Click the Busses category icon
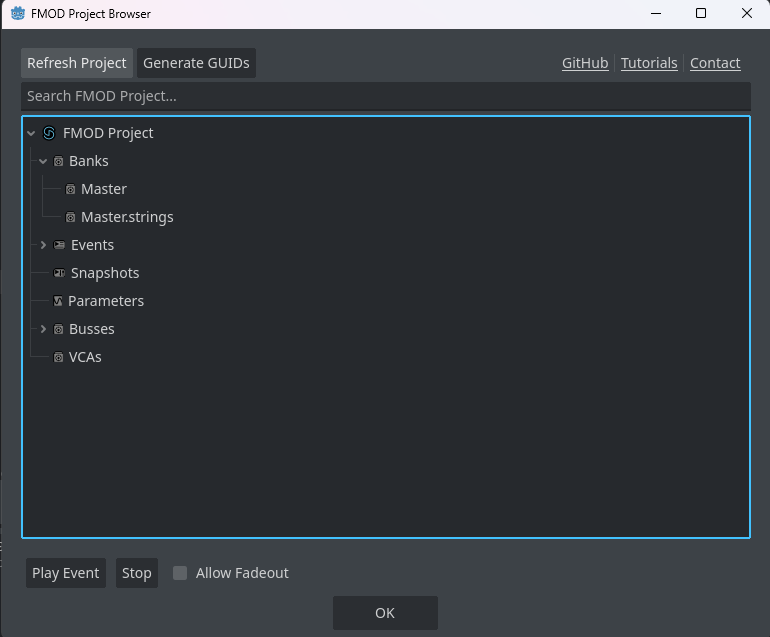Image resolution: width=770 pixels, height=637 pixels. click(x=58, y=329)
